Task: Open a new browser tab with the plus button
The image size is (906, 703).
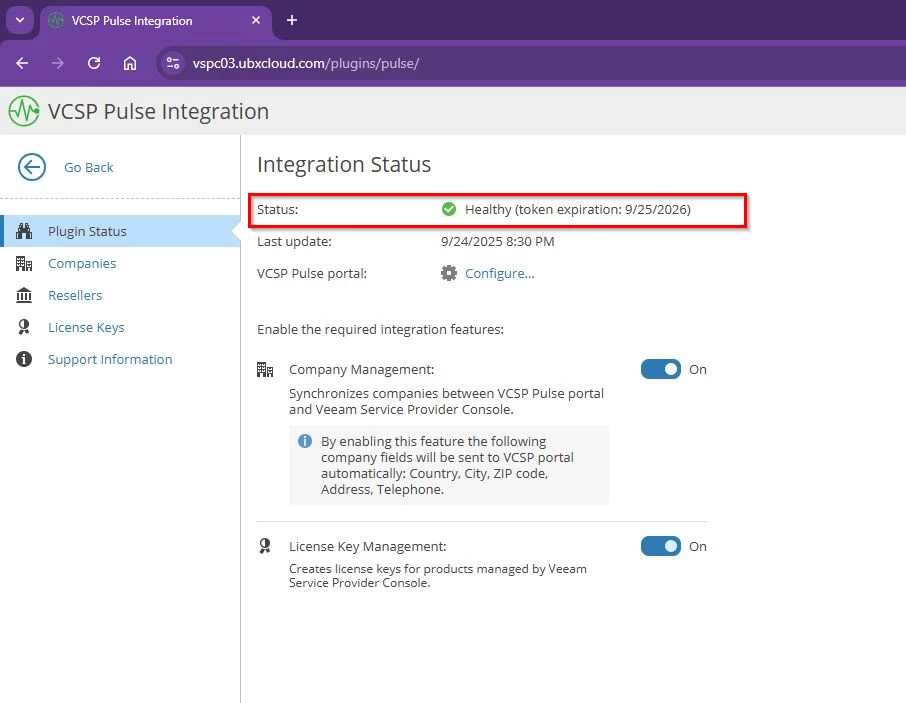Action: (292, 20)
